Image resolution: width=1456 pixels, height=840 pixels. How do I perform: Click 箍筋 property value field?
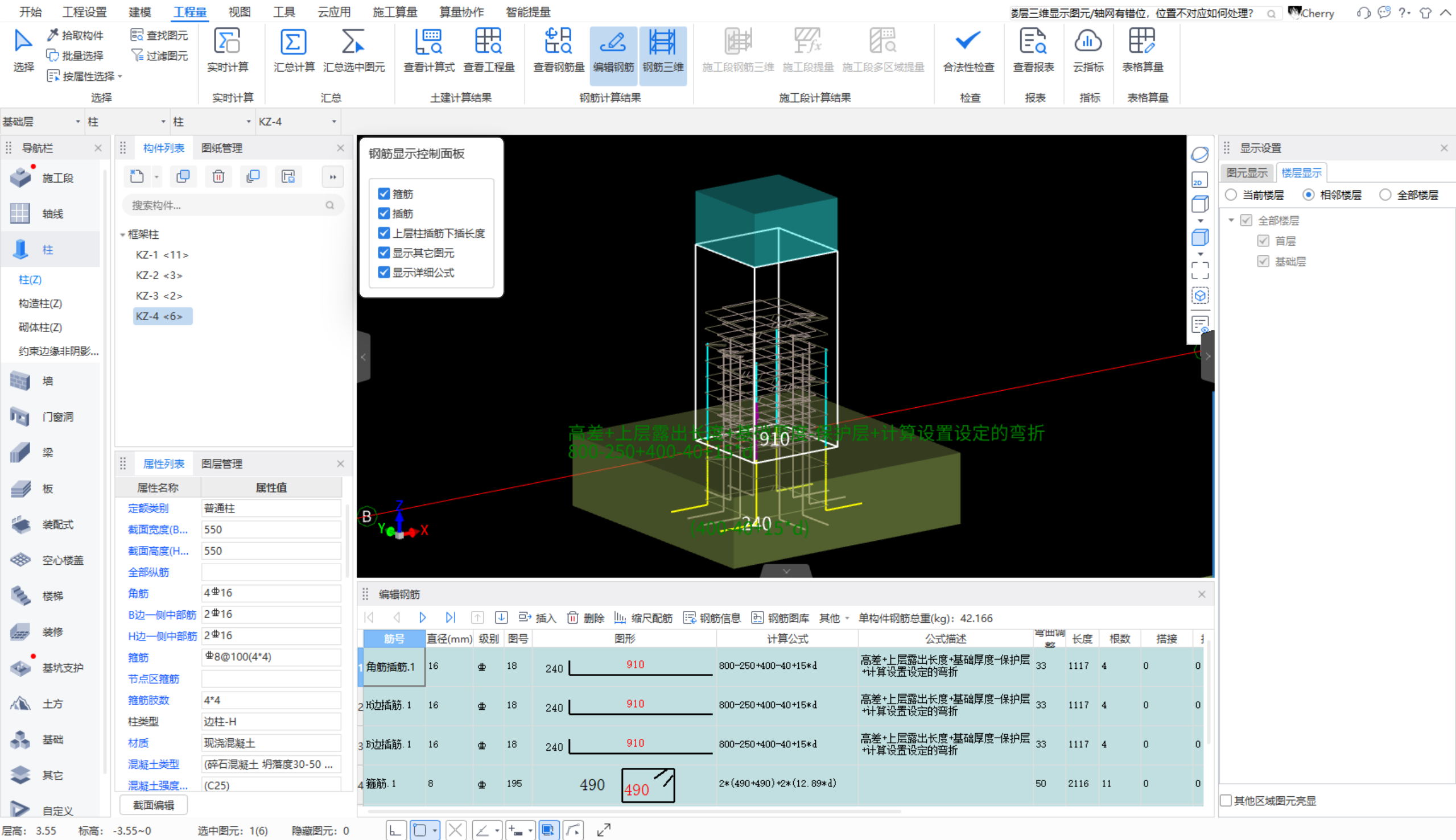(271, 657)
